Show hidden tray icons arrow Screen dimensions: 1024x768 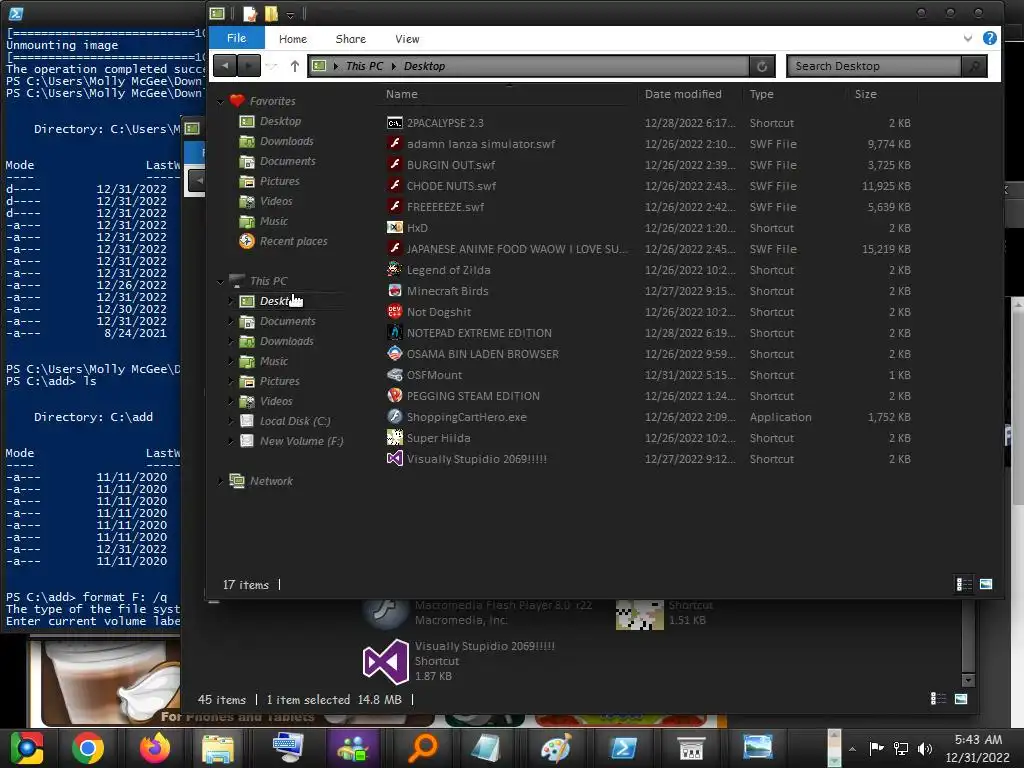852,748
